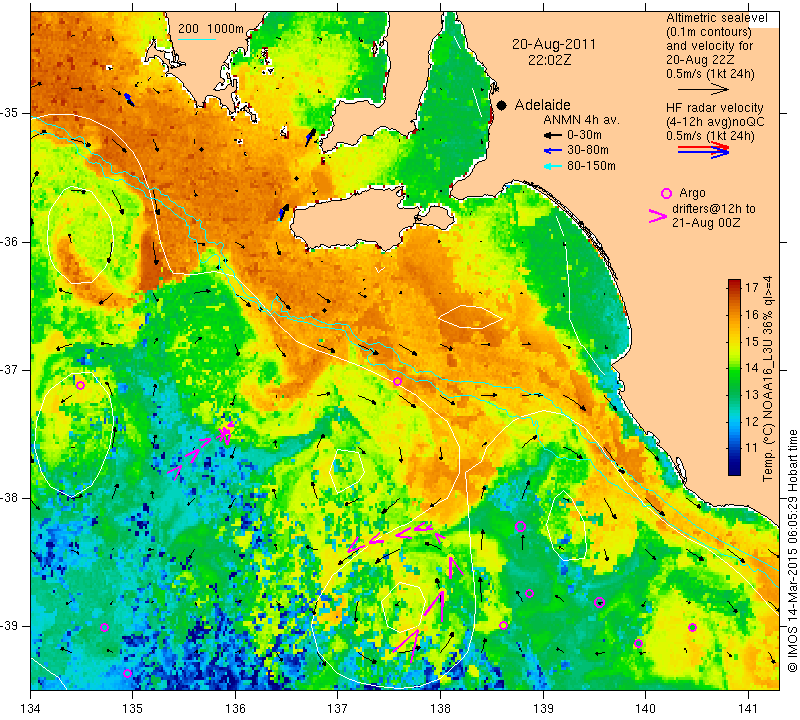The height and width of the screenshot is (720, 800).
Task: Click the 11 colorbar tick label
Action: (x=752, y=448)
